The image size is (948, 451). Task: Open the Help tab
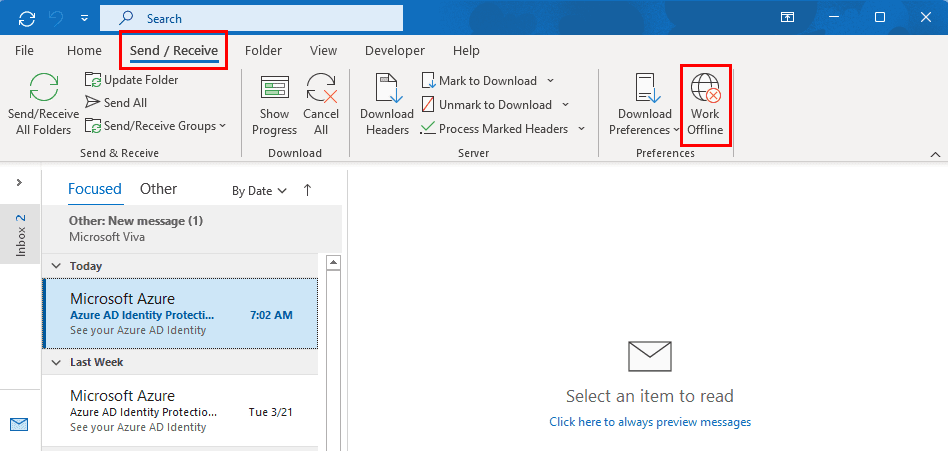click(x=466, y=51)
